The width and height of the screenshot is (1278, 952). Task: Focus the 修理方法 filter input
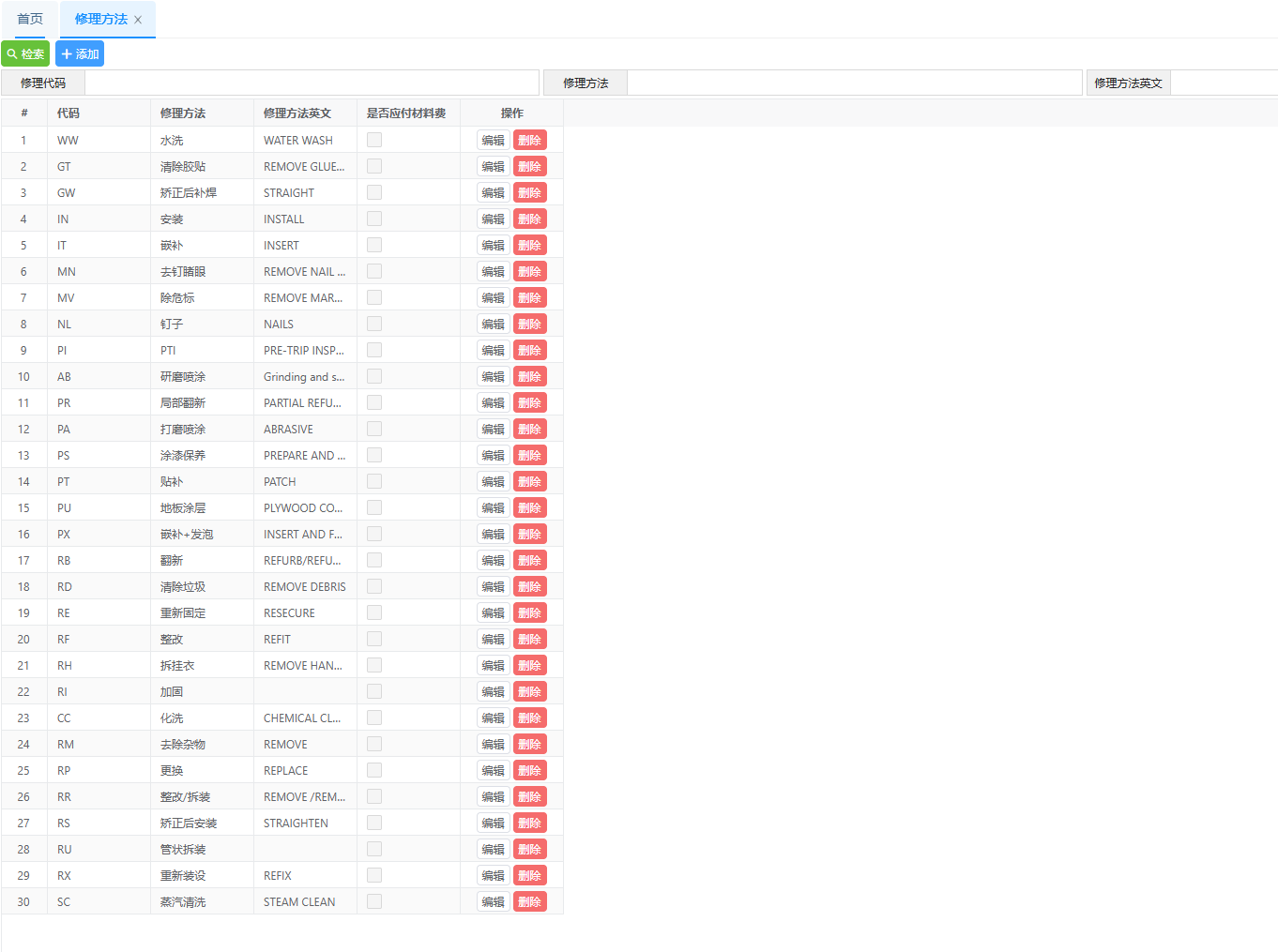click(x=854, y=83)
